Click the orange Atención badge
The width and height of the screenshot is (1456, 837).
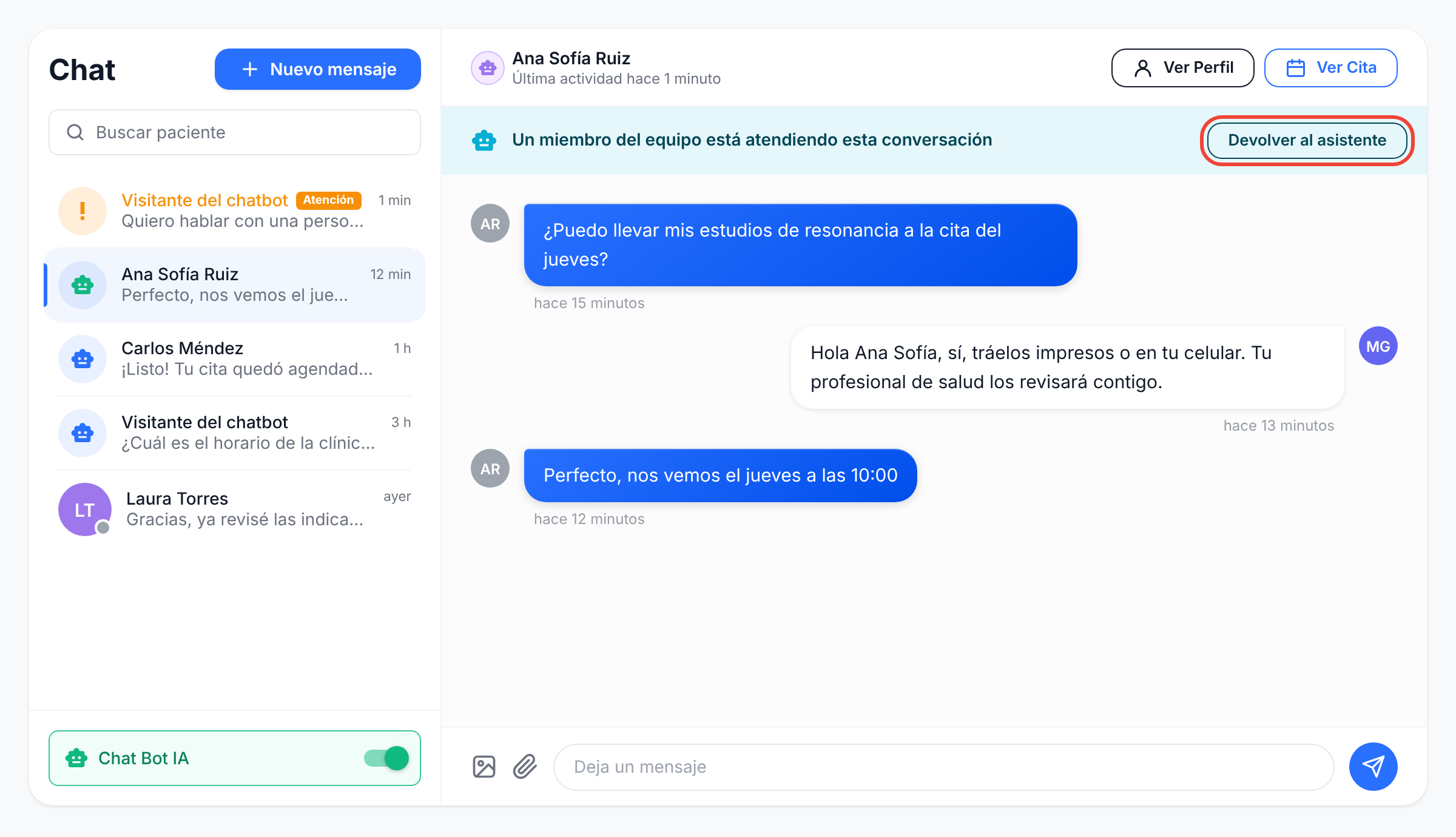point(329,200)
